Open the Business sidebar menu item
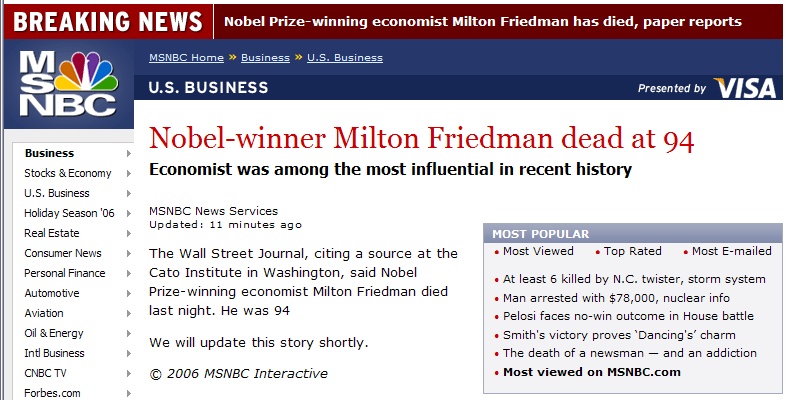Viewport: 790px width, 400px height. (x=49, y=153)
